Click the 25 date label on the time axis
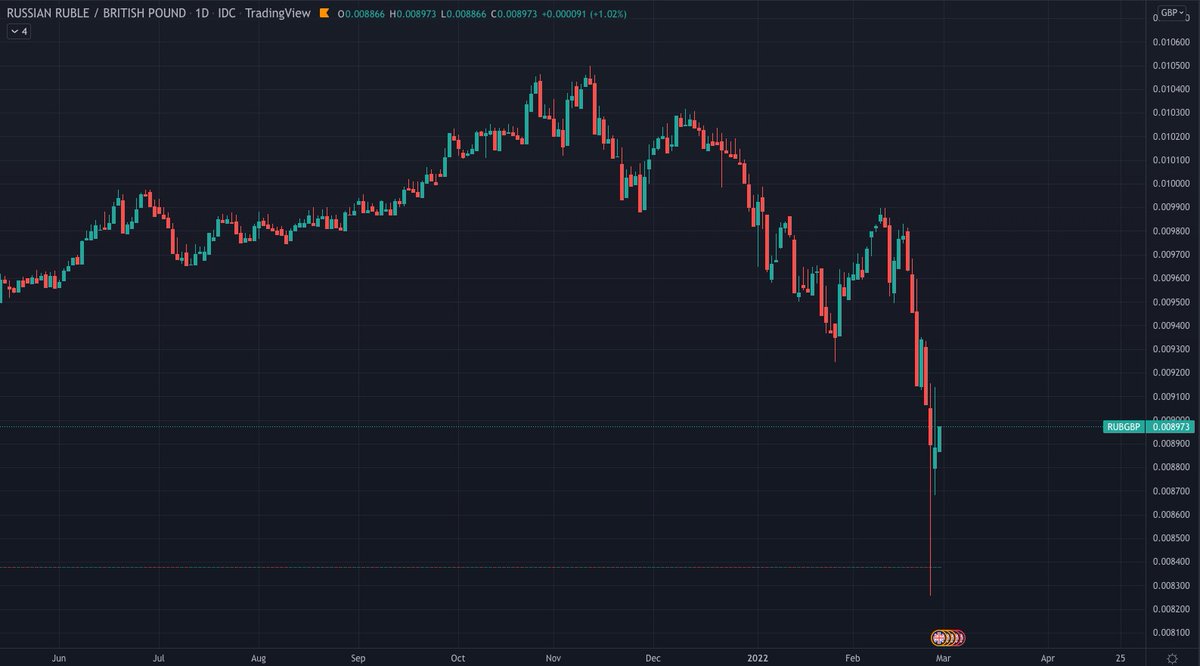Image resolution: width=1200 pixels, height=666 pixels. [x=1120, y=660]
